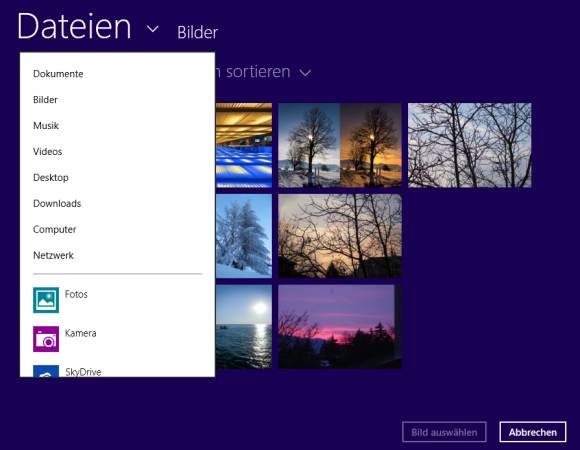Open the sortieren dropdown chevron
The height and width of the screenshot is (450, 580).
(305, 73)
